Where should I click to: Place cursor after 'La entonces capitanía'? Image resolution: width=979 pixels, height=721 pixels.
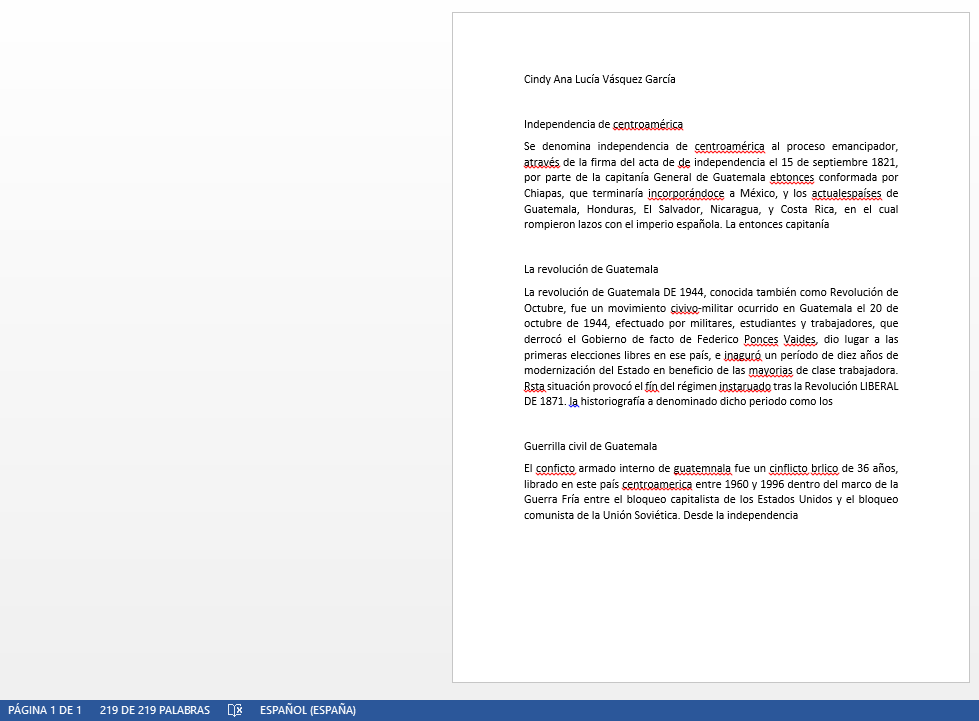pos(830,224)
